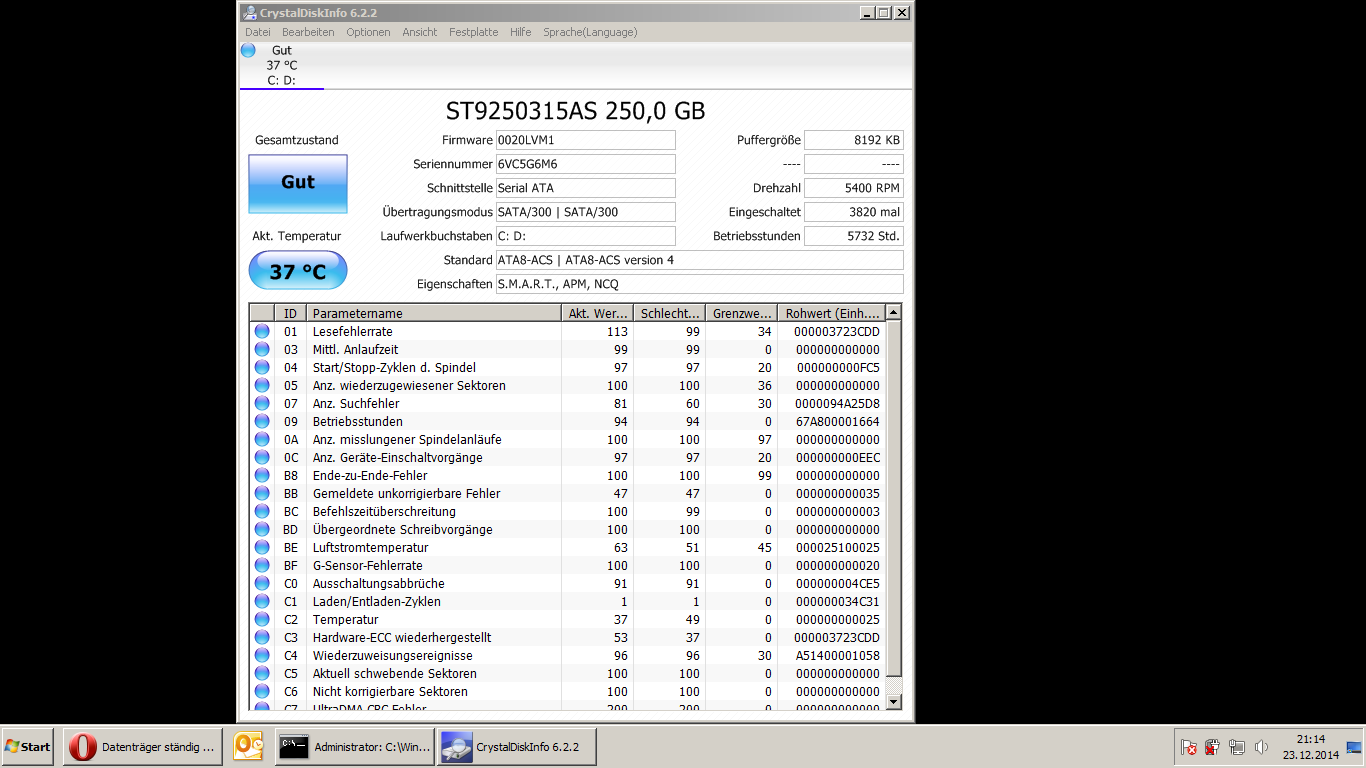
Task: Switch to Administrator command prompt in taskbar
Action: click(x=355, y=747)
